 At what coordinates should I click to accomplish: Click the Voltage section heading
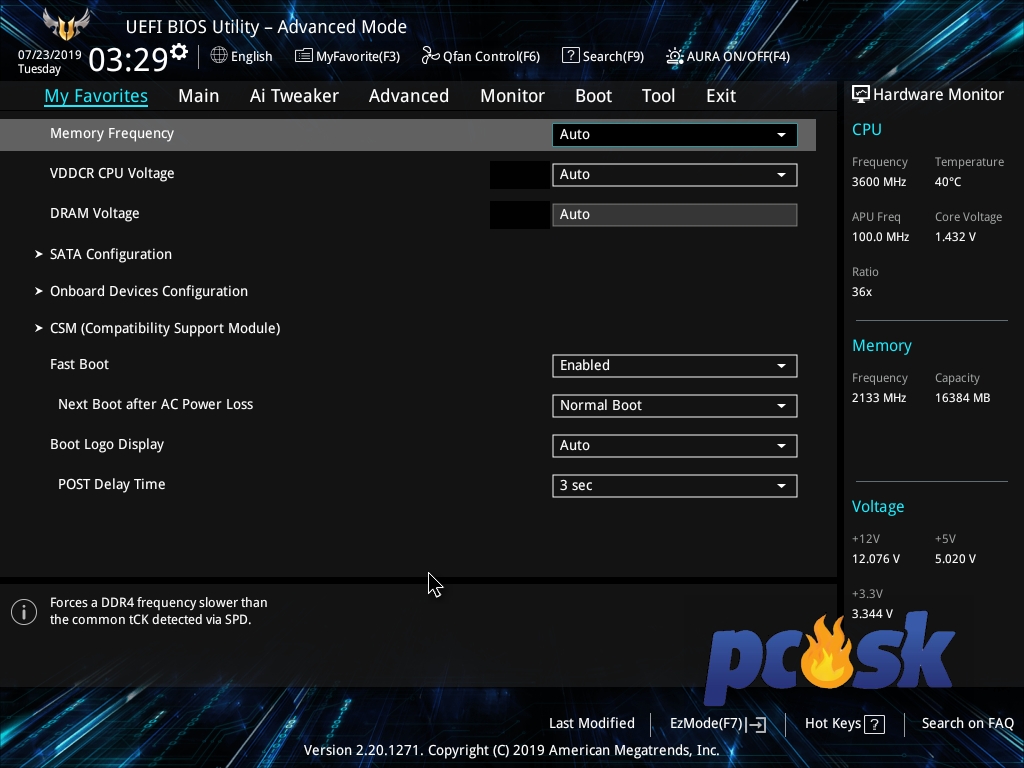[878, 507]
